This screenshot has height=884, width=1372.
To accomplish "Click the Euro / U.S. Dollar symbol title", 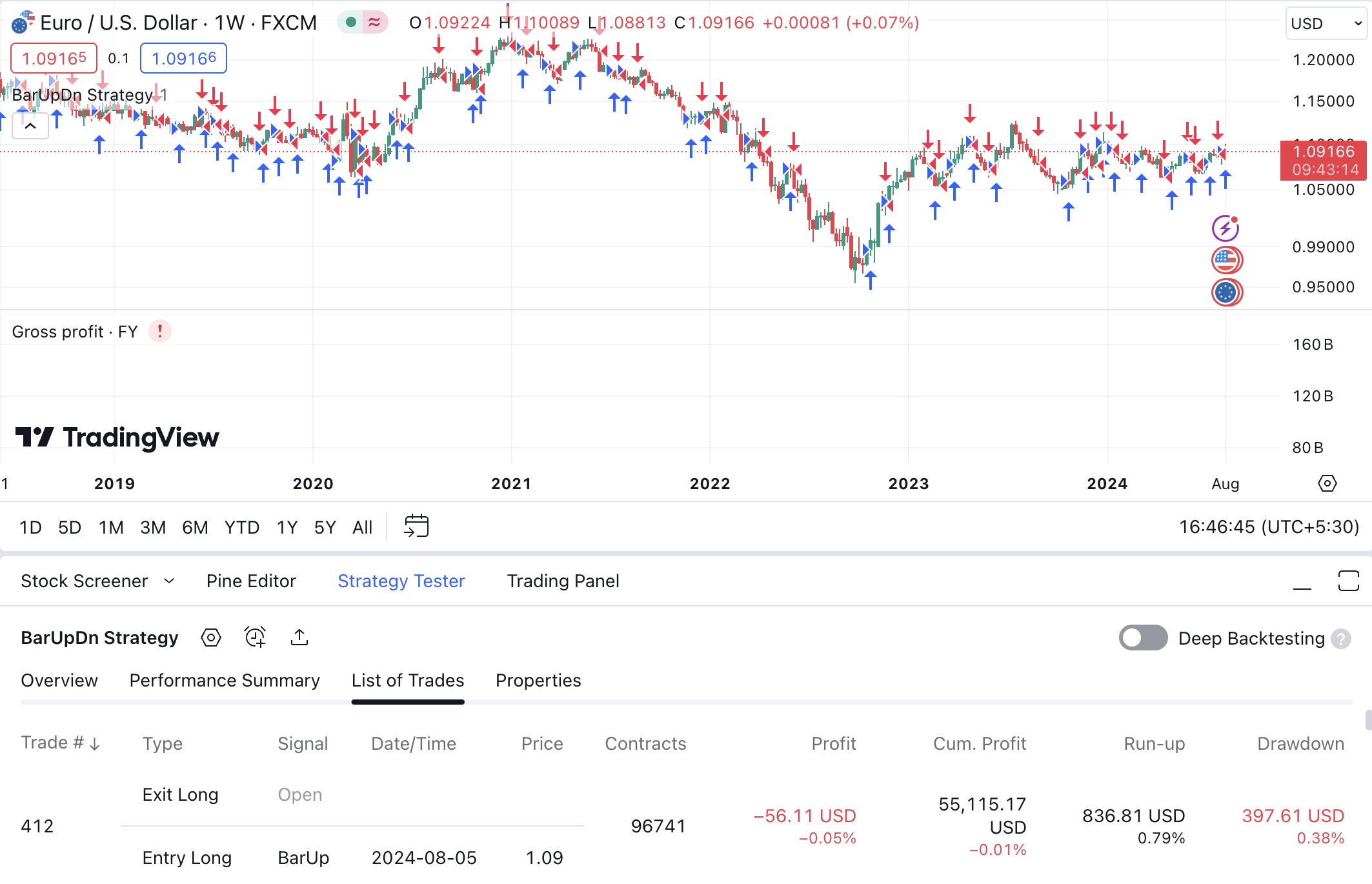I will [178, 23].
